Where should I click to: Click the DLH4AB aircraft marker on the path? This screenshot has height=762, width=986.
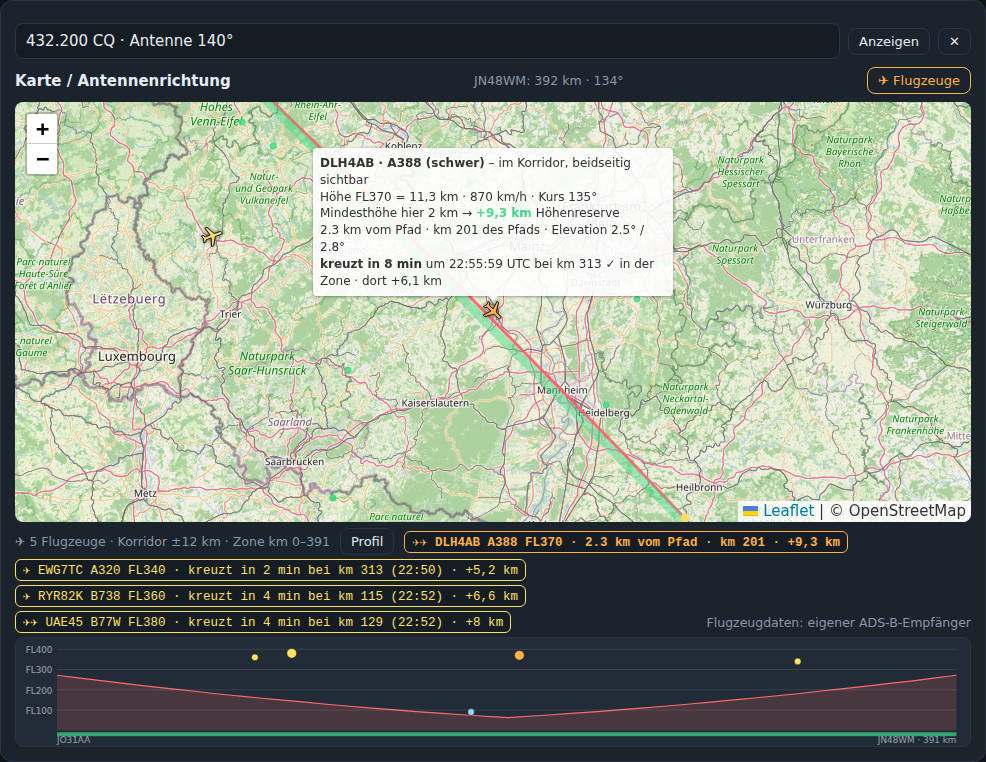[492, 310]
